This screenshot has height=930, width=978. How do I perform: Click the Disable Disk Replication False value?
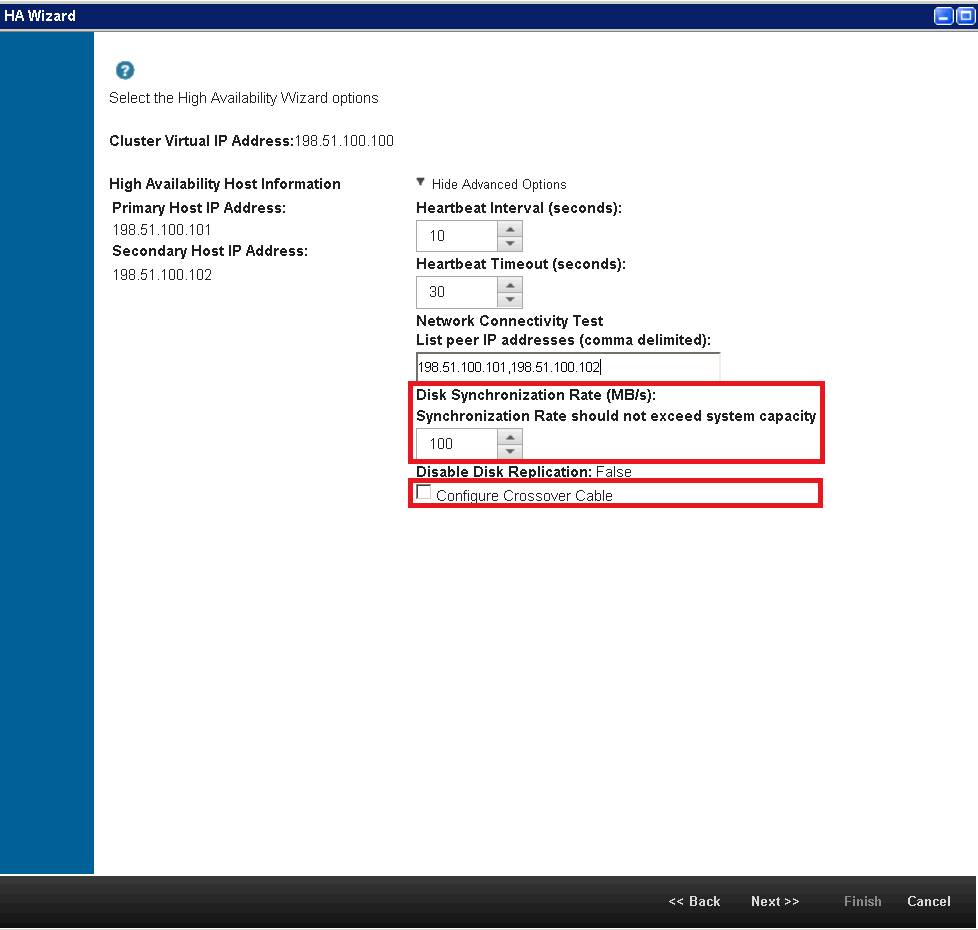pos(614,472)
